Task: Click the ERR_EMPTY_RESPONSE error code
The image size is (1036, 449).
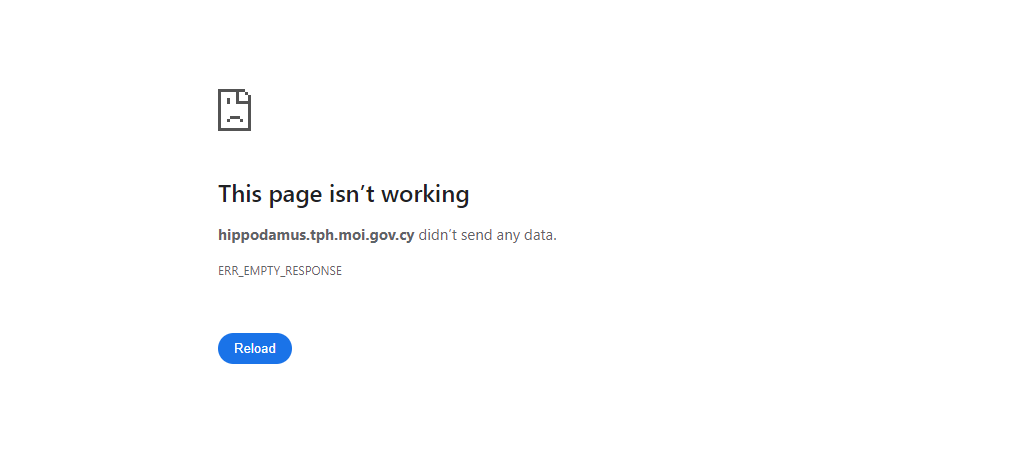Action: pyautogui.click(x=280, y=271)
